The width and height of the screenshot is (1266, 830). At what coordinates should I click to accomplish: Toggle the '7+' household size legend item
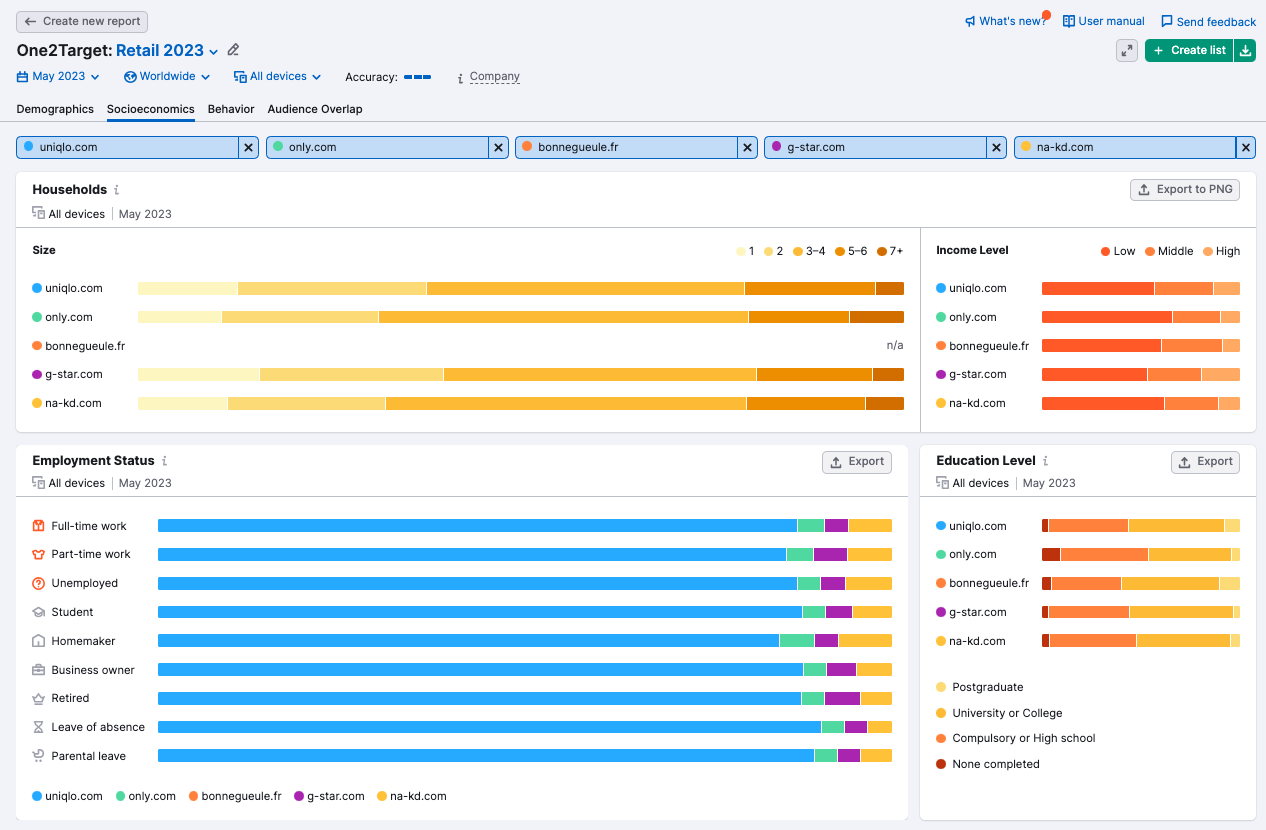tap(890, 251)
